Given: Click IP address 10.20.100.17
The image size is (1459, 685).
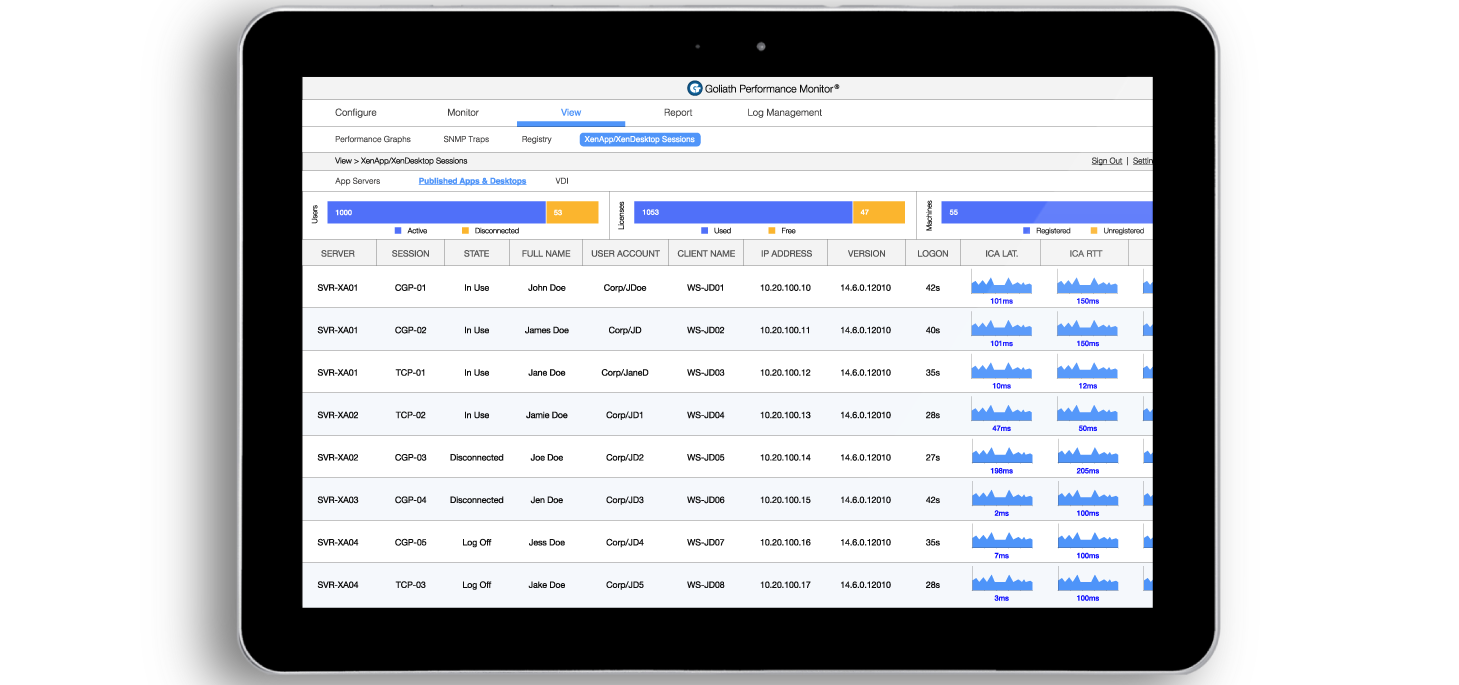Looking at the screenshot, I should pos(785,585).
